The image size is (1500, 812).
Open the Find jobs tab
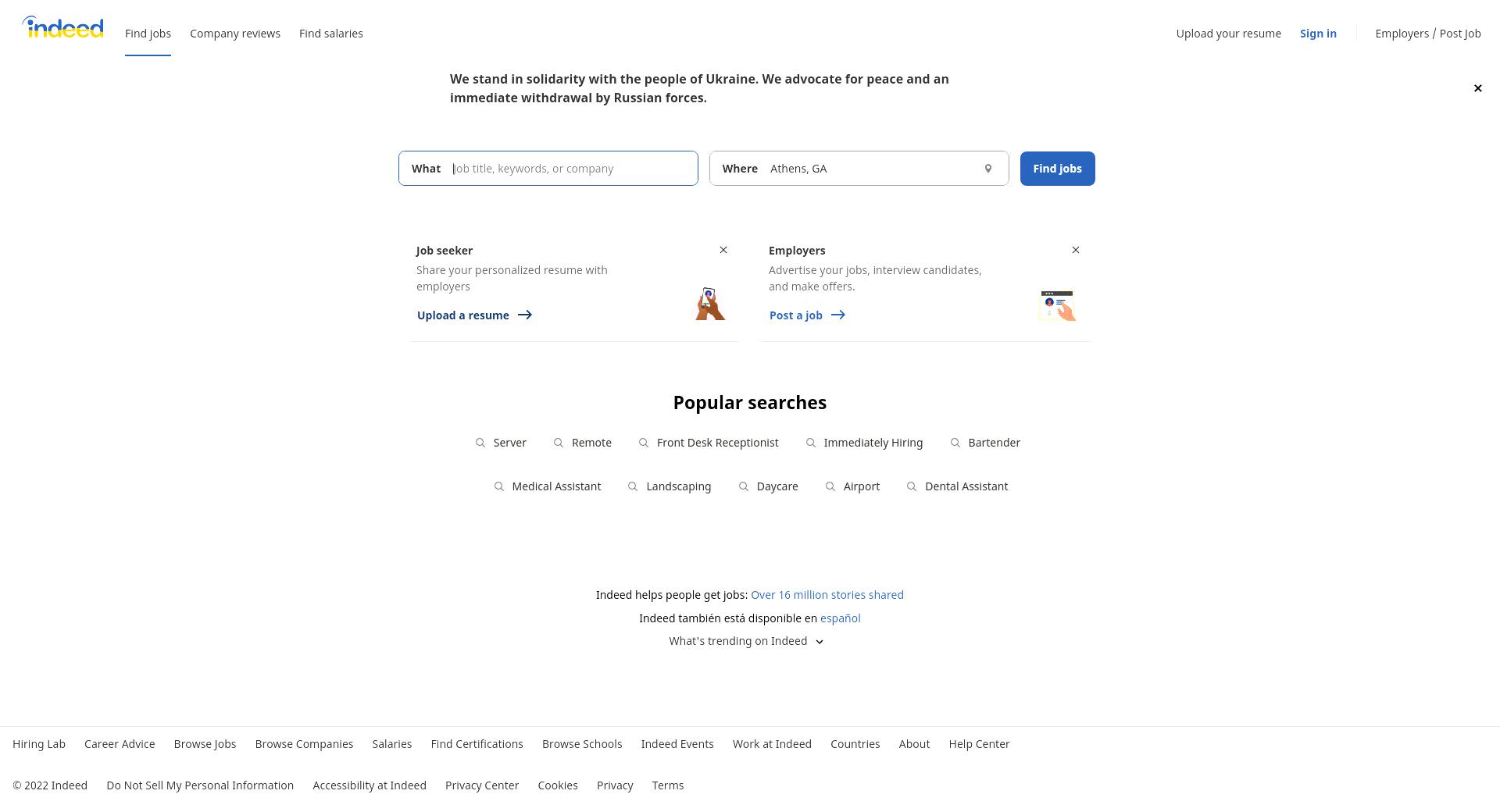[x=148, y=34]
